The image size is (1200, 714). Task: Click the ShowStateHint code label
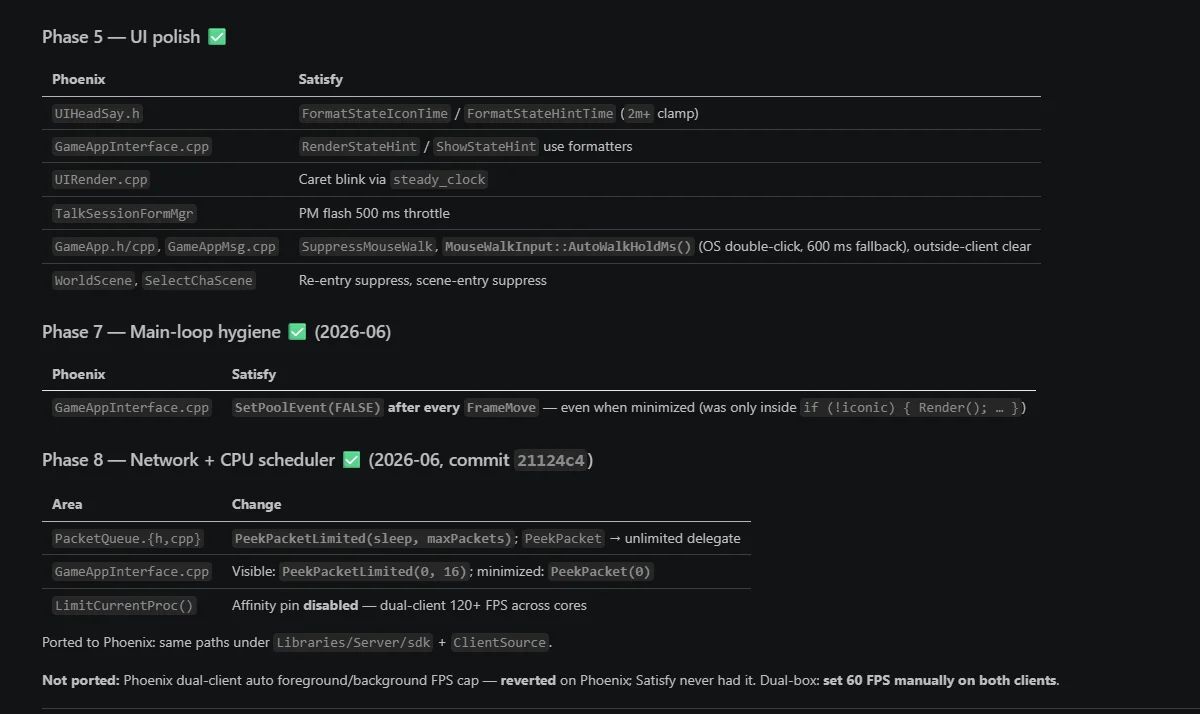486,147
